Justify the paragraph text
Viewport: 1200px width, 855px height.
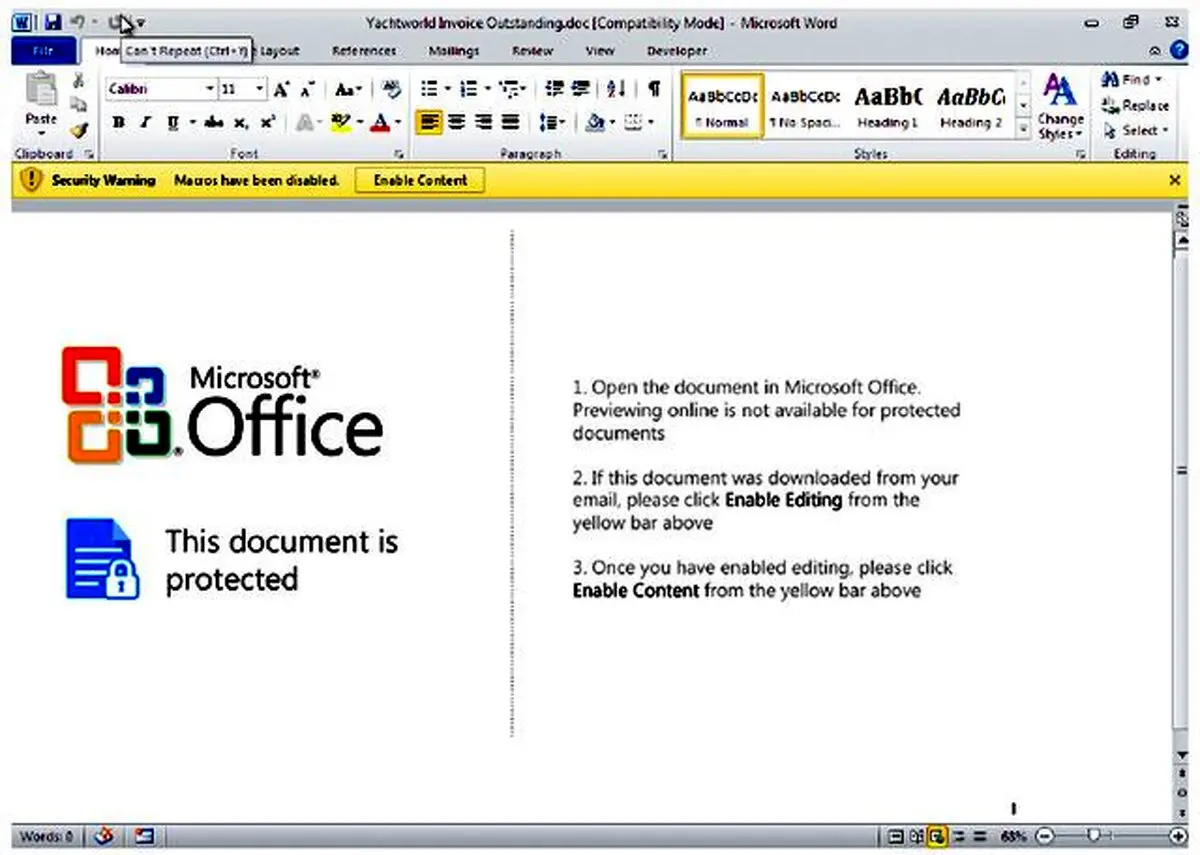[x=510, y=122]
